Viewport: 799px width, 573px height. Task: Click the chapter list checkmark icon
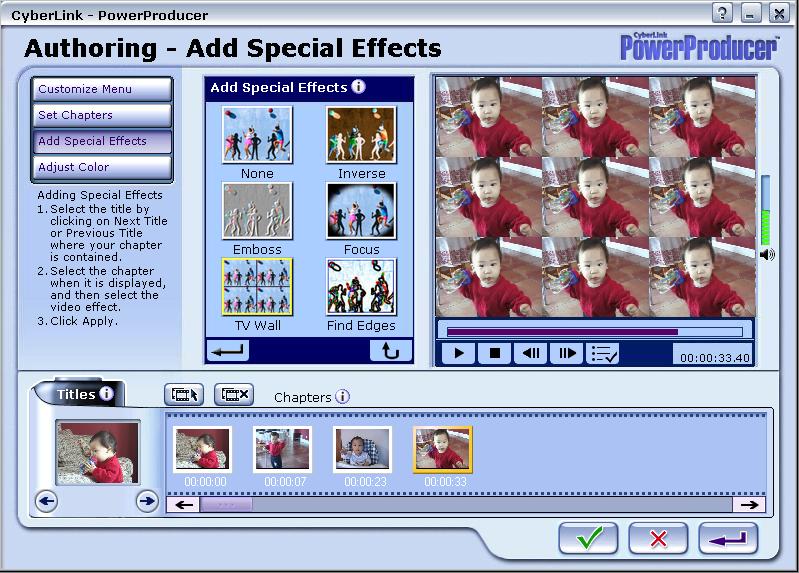point(603,353)
